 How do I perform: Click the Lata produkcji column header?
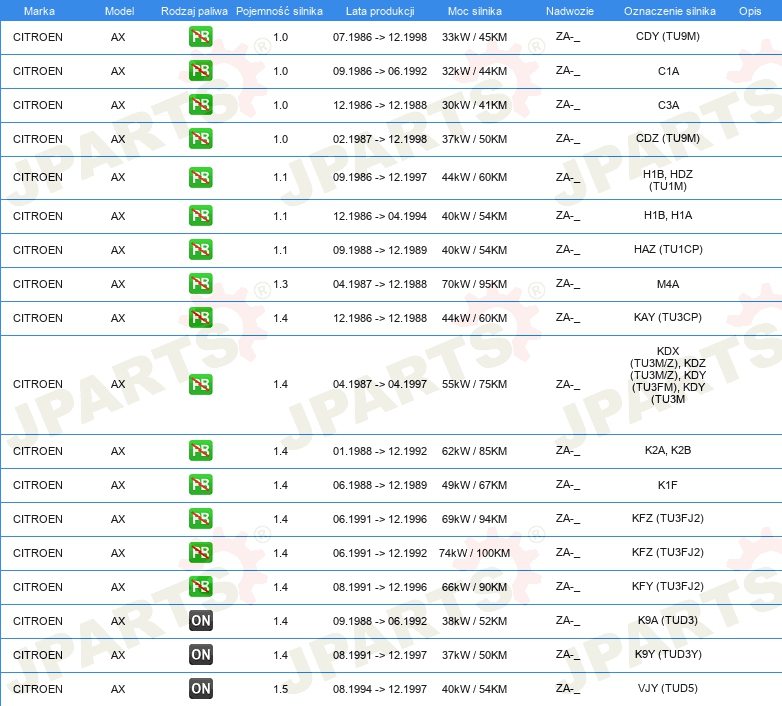pos(380,11)
